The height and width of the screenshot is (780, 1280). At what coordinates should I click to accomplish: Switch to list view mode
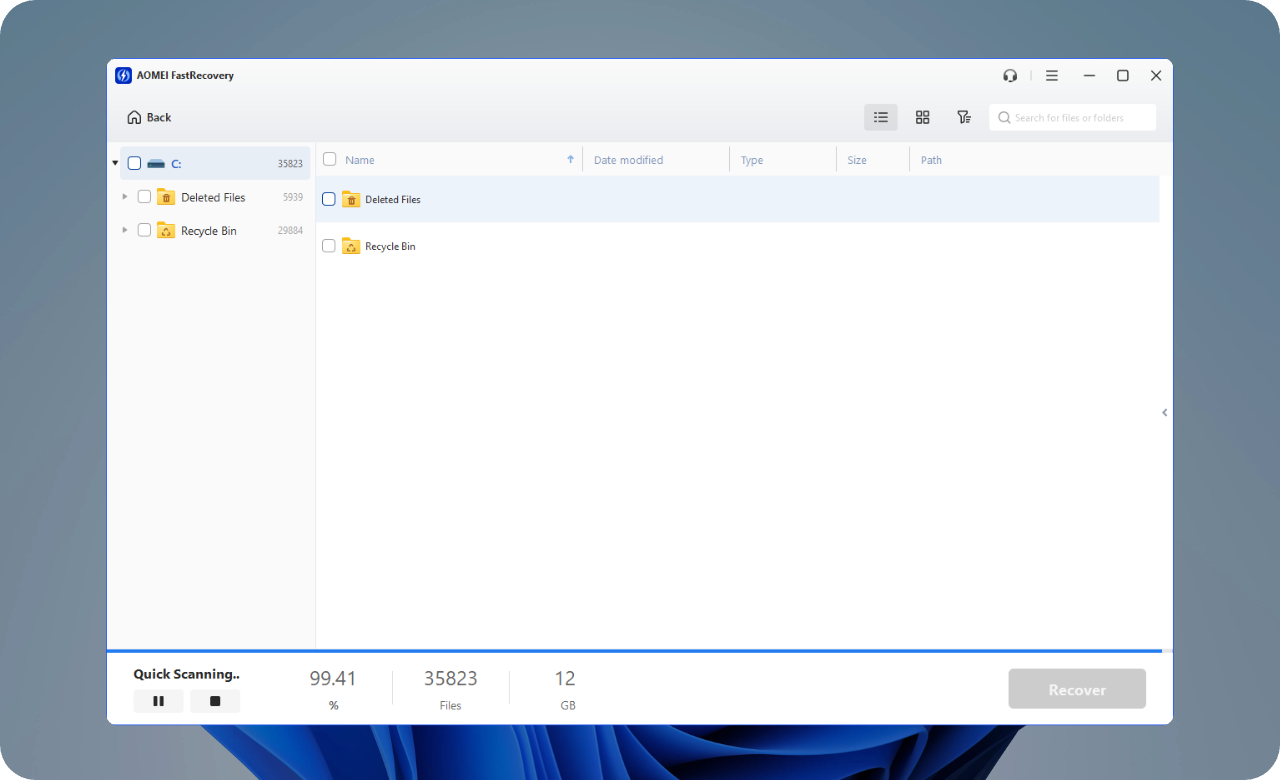coord(880,117)
